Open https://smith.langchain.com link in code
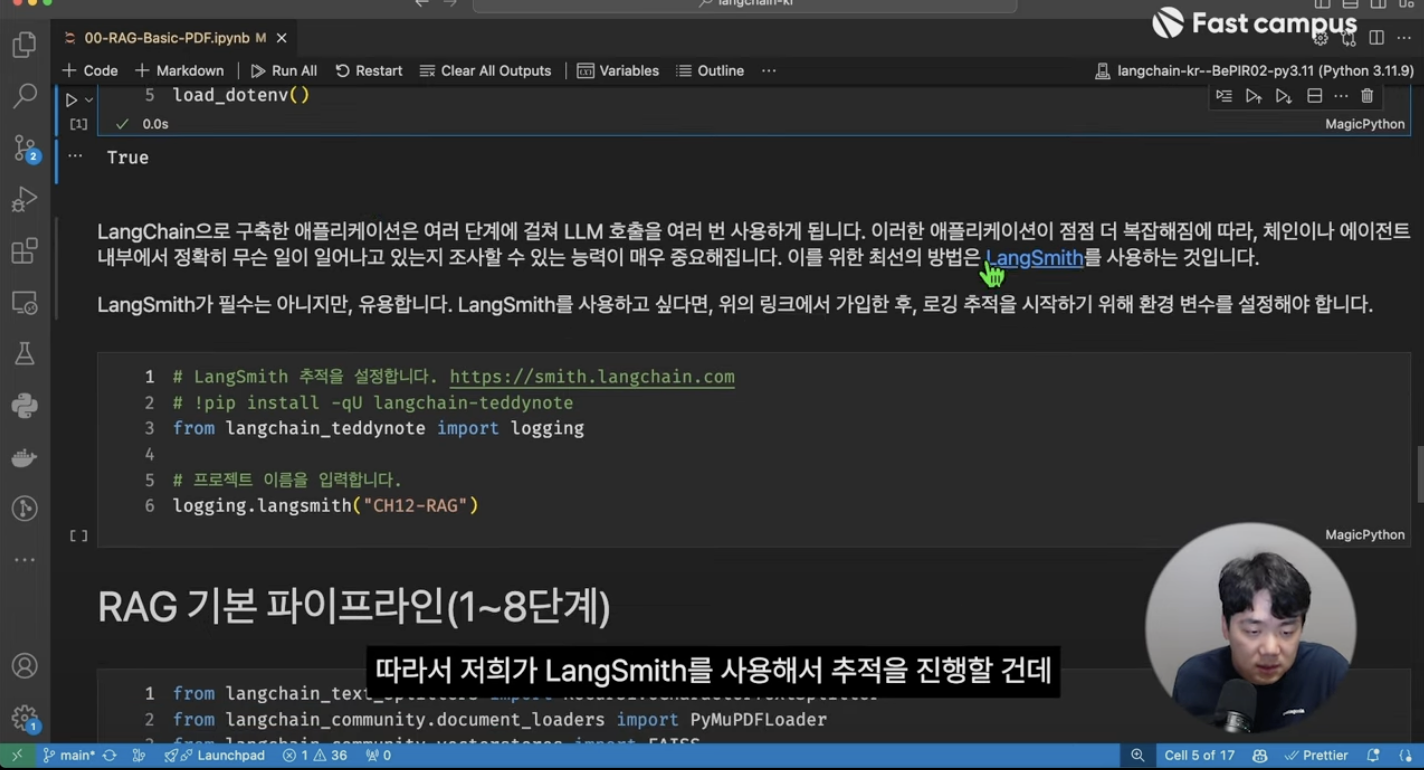The height and width of the screenshot is (770, 1424). point(592,377)
